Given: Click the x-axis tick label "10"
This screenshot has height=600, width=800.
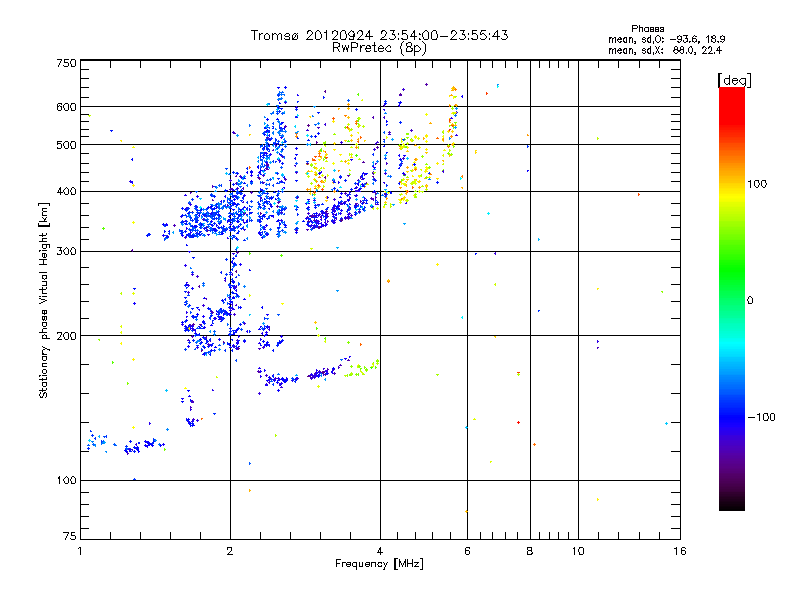Looking at the screenshot, I should click(x=578, y=551).
